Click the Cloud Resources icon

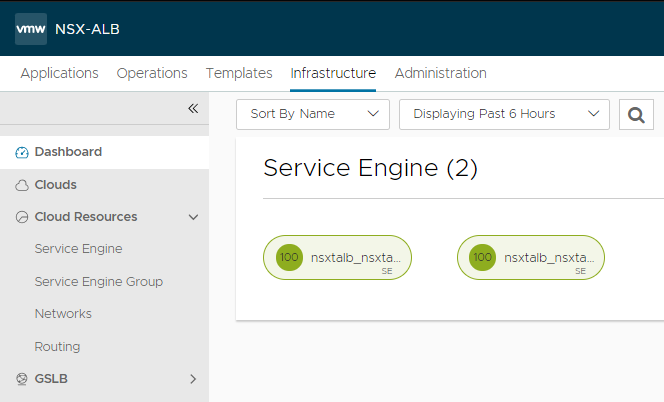(22, 217)
